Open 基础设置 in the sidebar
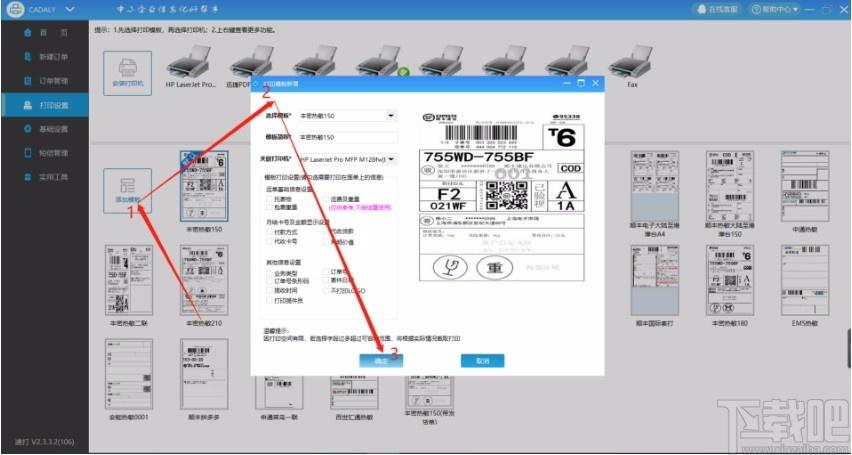The height and width of the screenshot is (455, 852). coord(45,129)
